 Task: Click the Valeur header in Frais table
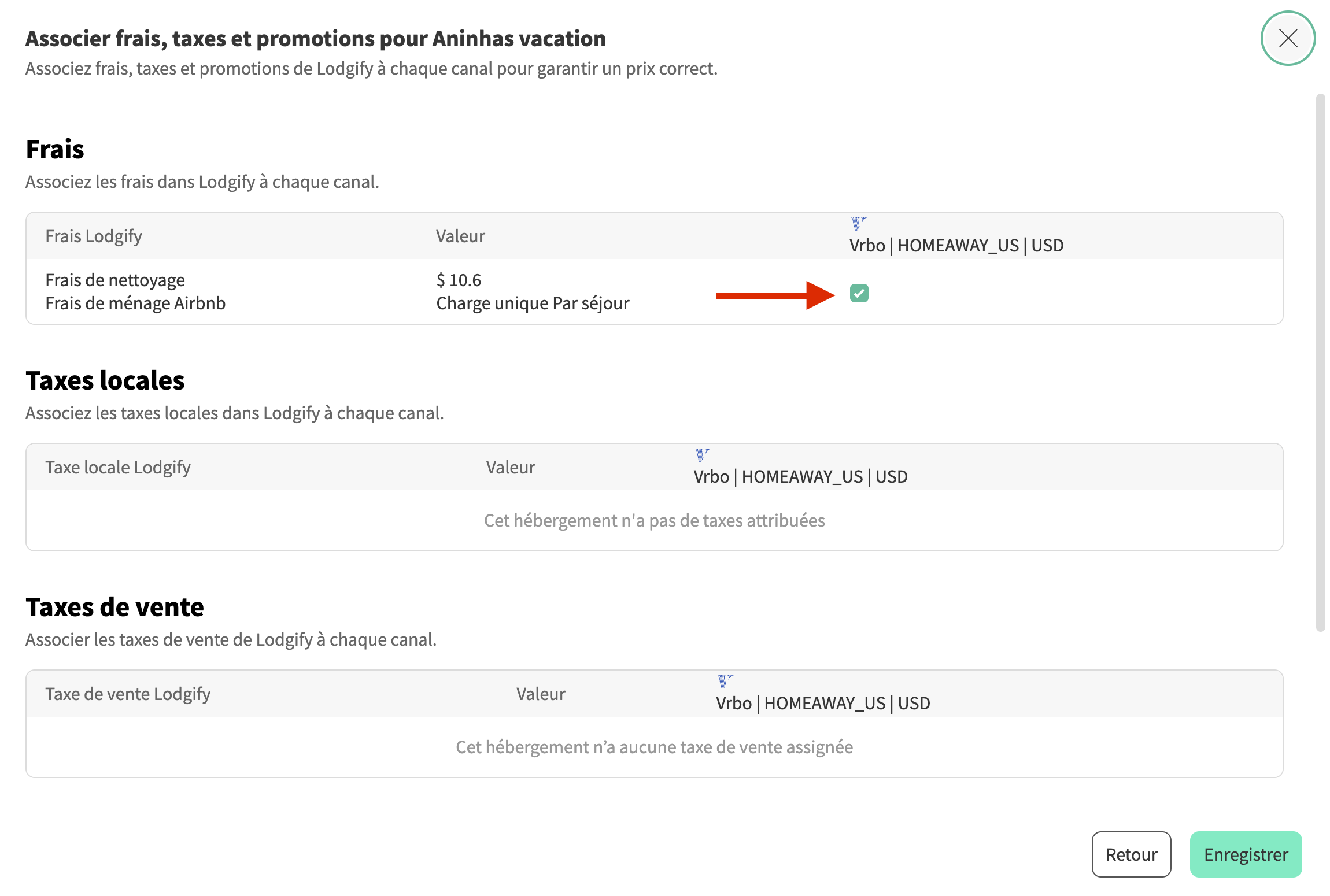click(460, 236)
